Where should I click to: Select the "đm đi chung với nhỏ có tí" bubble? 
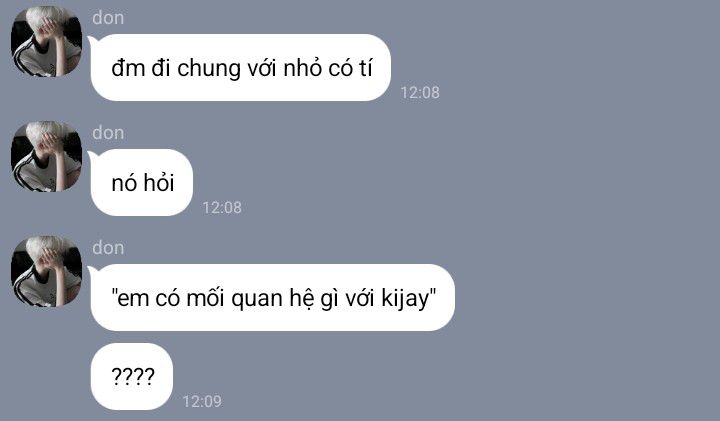click(241, 67)
